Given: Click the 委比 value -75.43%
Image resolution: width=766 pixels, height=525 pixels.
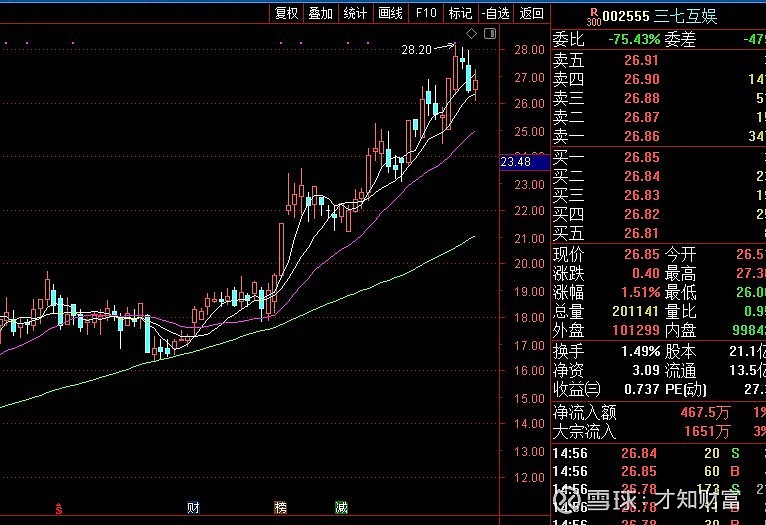Looking at the screenshot, I should pos(634,39).
